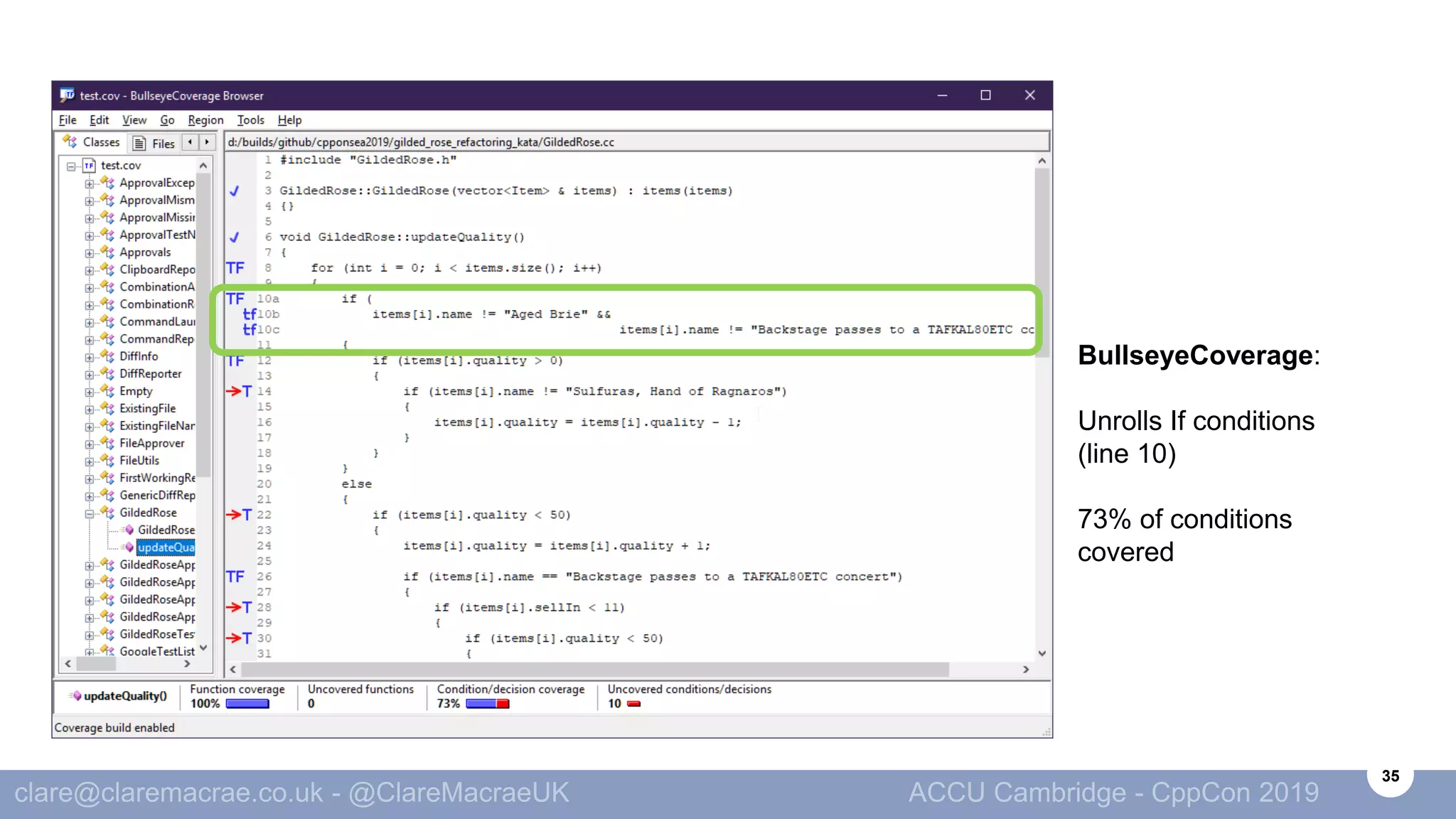
Task: Open the Tools menu
Action: coord(250,120)
